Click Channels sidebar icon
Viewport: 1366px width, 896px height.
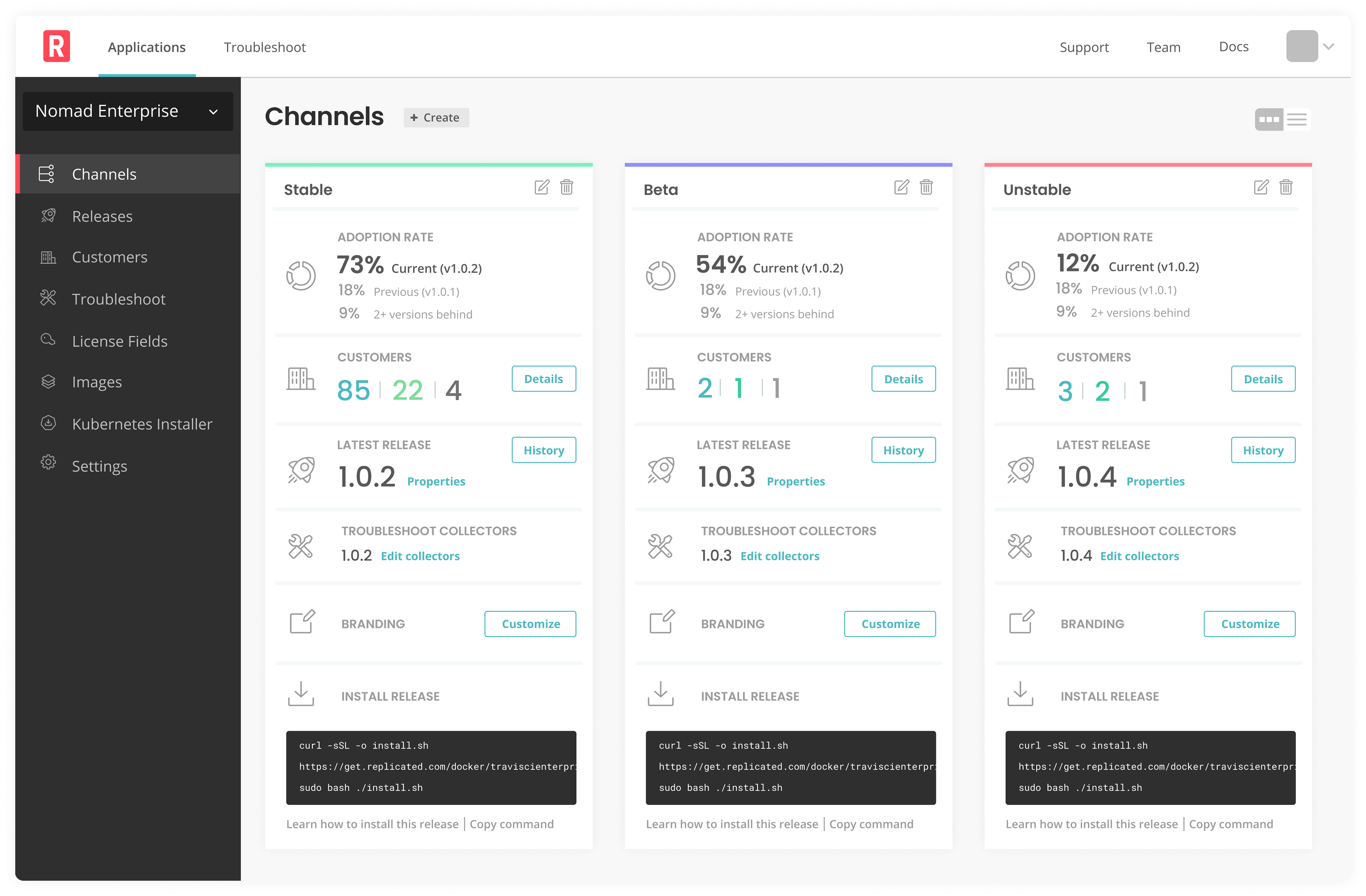[47, 174]
